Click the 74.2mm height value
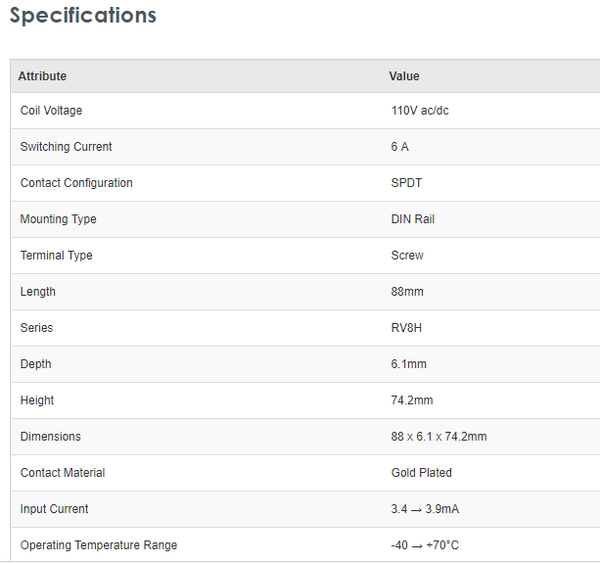Image resolution: width=600 pixels, height=563 pixels. (412, 400)
